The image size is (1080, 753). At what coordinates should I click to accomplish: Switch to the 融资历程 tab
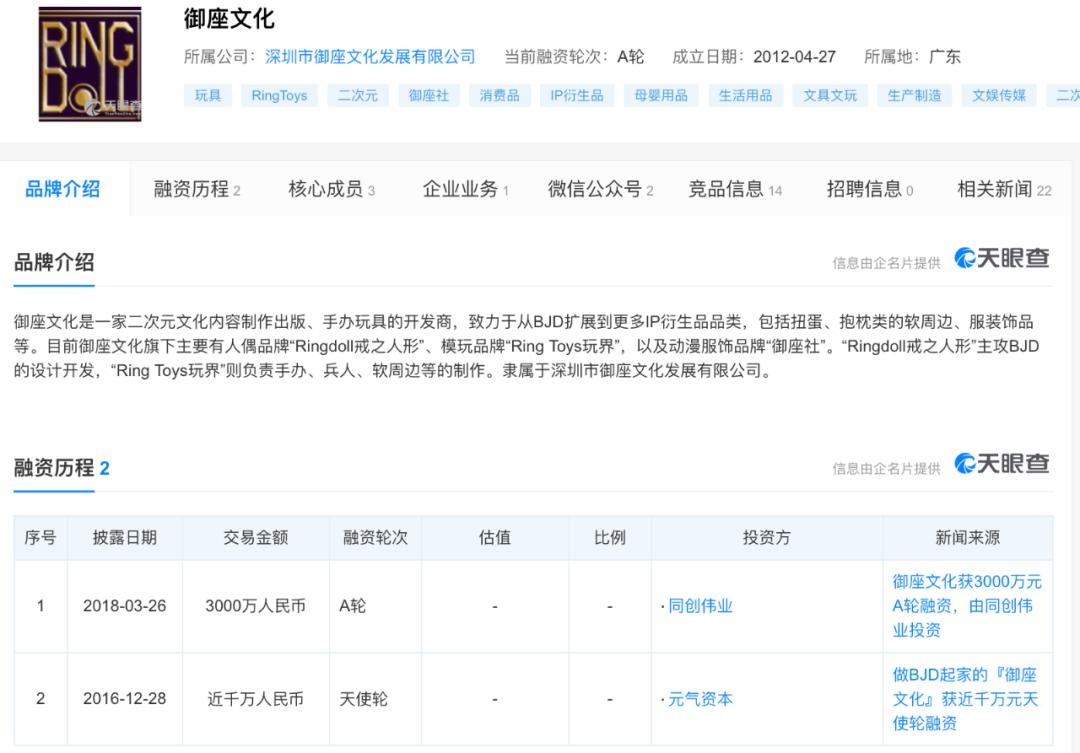tap(189, 187)
